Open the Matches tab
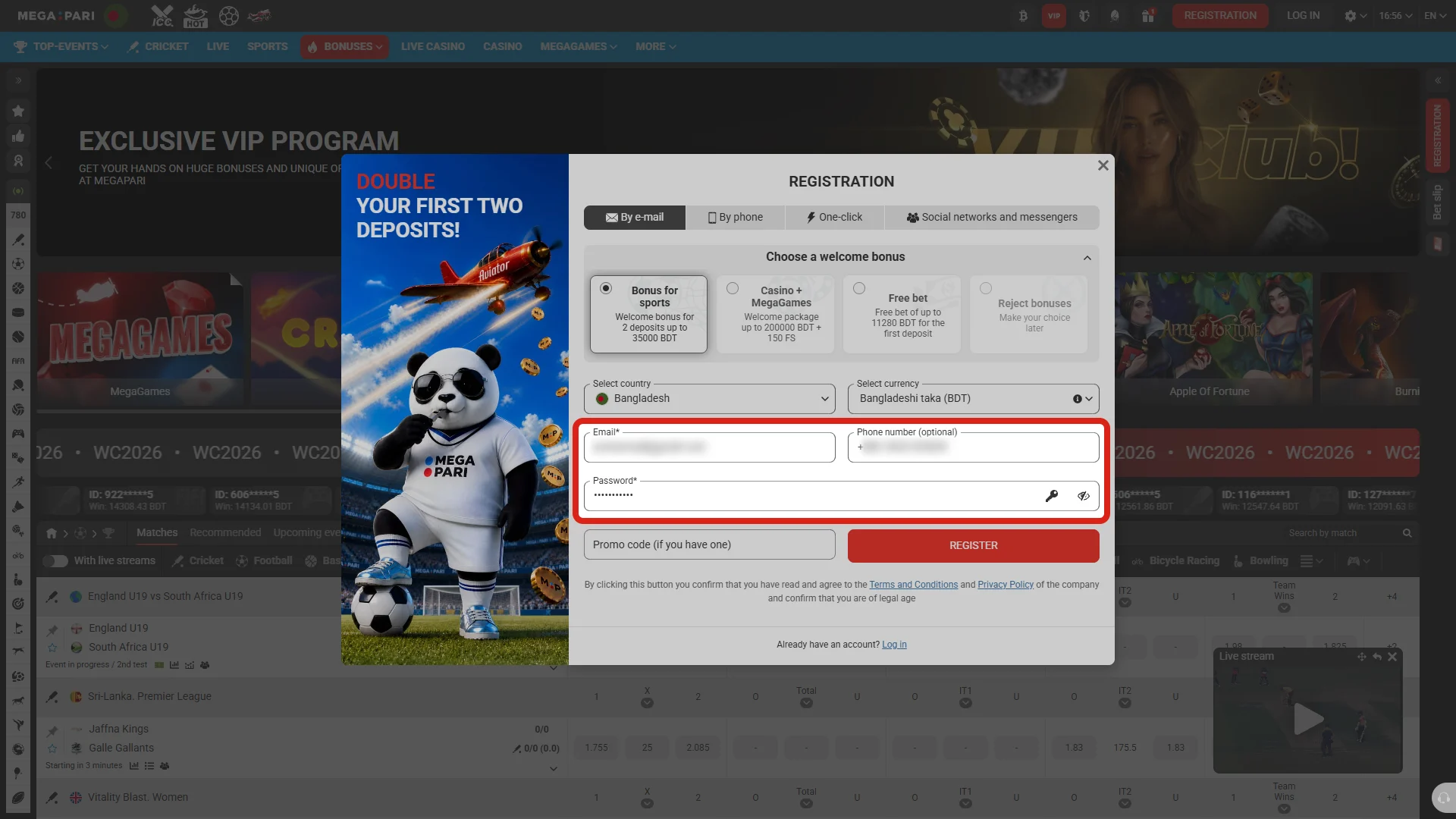 [x=157, y=533]
